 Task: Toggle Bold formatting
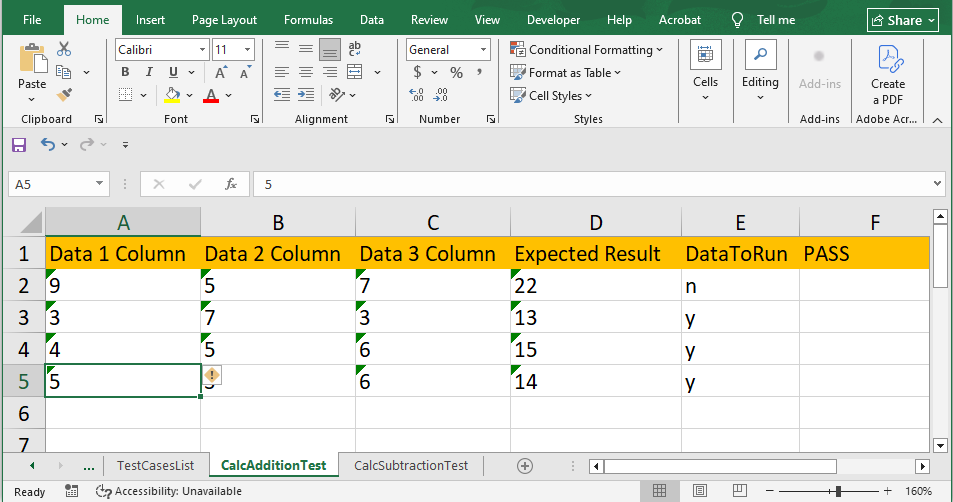125,72
